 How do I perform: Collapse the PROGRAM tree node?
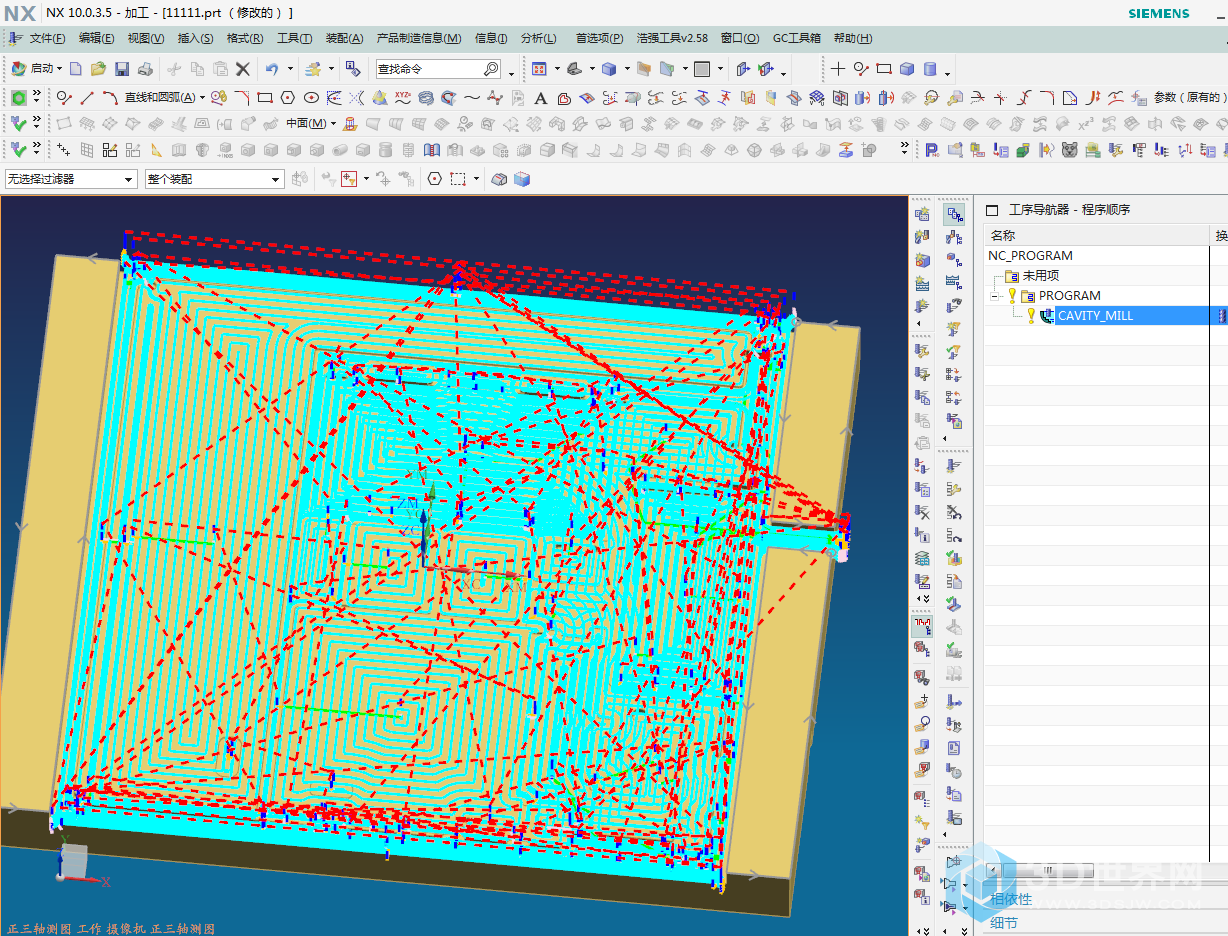pyautogui.click(x=995, y=296)
